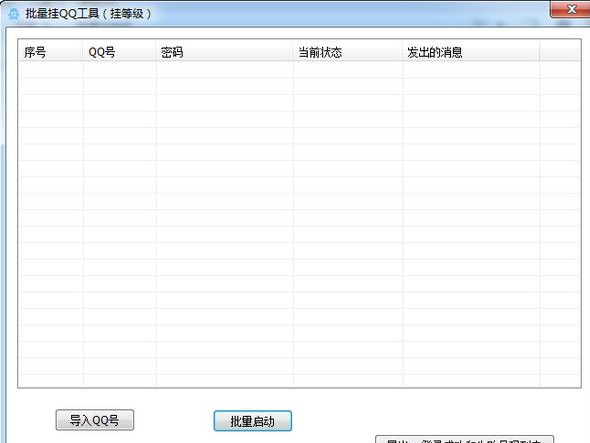
Task: Click the 导入QQ号 button
Action: point(94,420)
